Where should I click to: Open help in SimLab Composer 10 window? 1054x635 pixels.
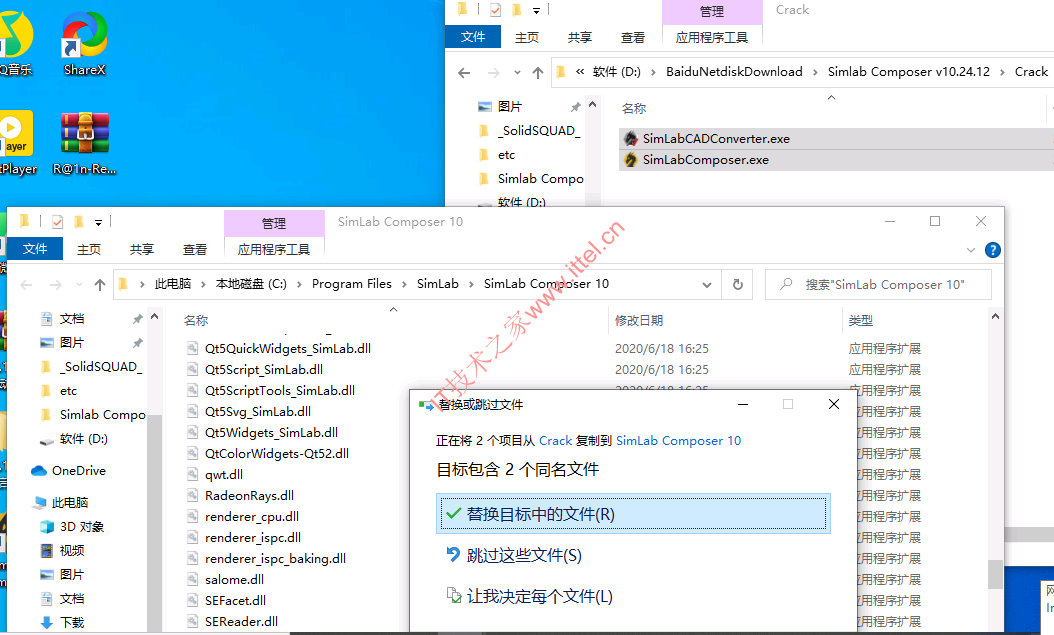tap(992, 250)
